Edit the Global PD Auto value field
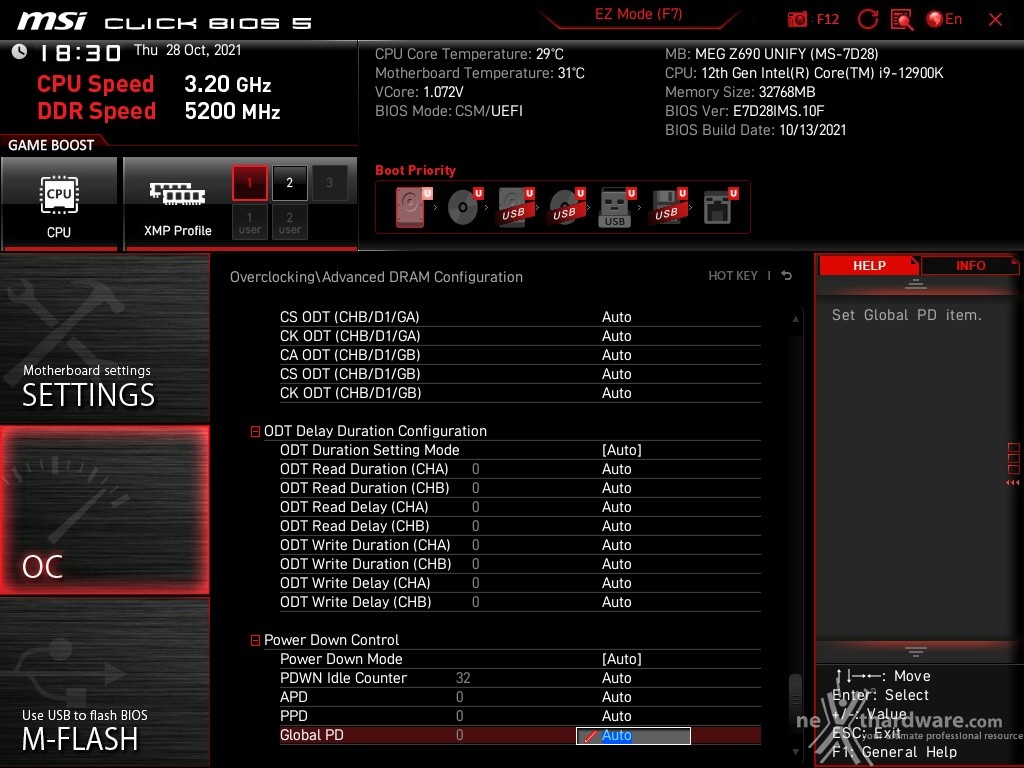Viewport: 1024px width, 768px height. pyautogui.click(x=633, y=735)
